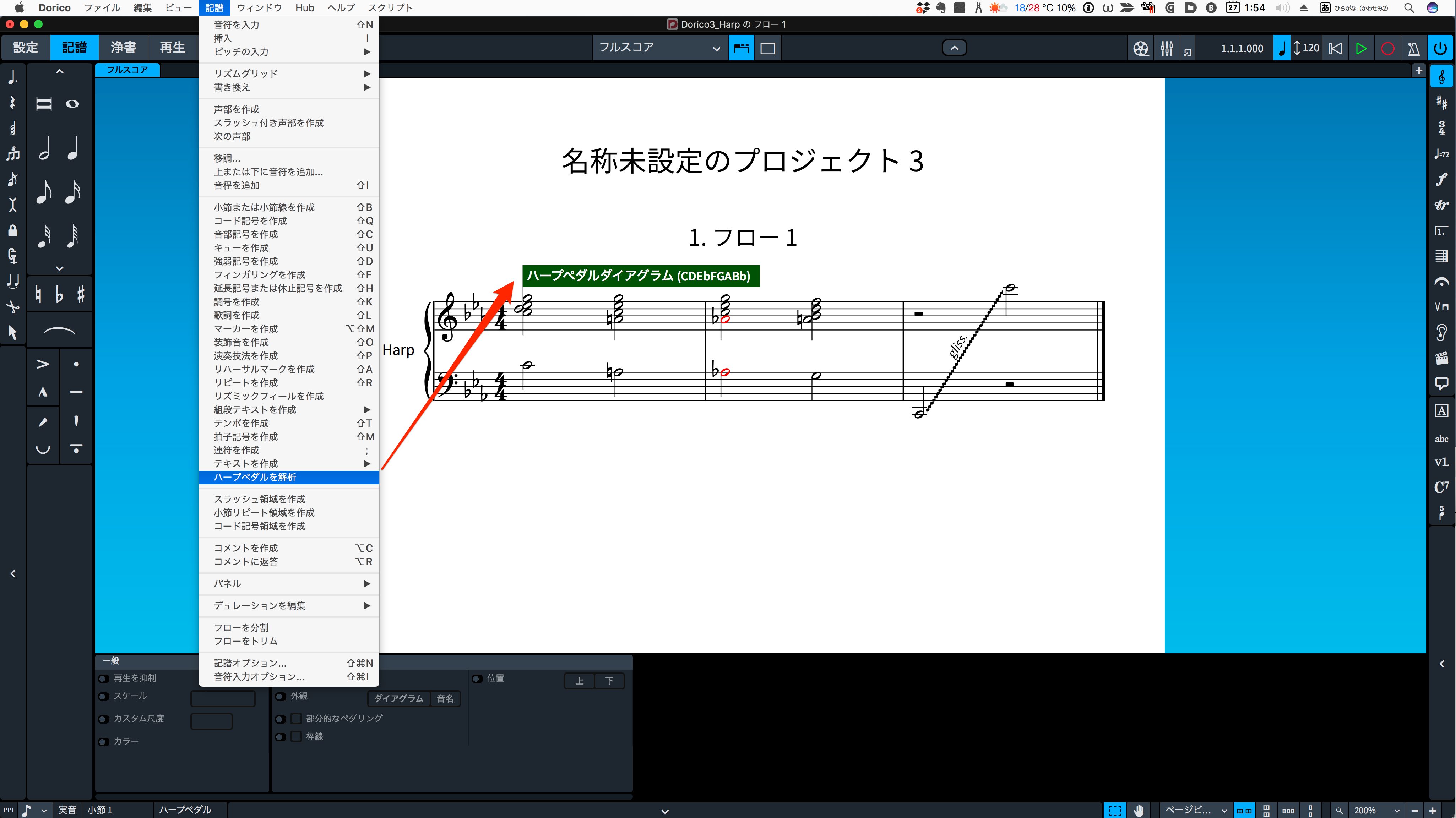Open the mixer window
The height and width of the screenshot is (818, 1456).
1167,49
